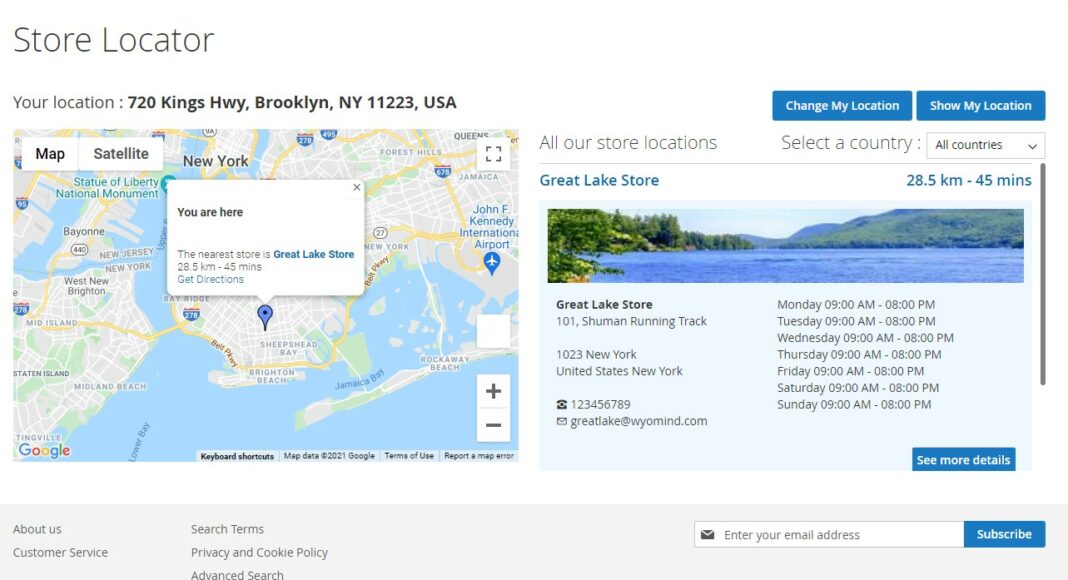
Task: Open the 'All countries' dropdown
Action: pos(985,145)
